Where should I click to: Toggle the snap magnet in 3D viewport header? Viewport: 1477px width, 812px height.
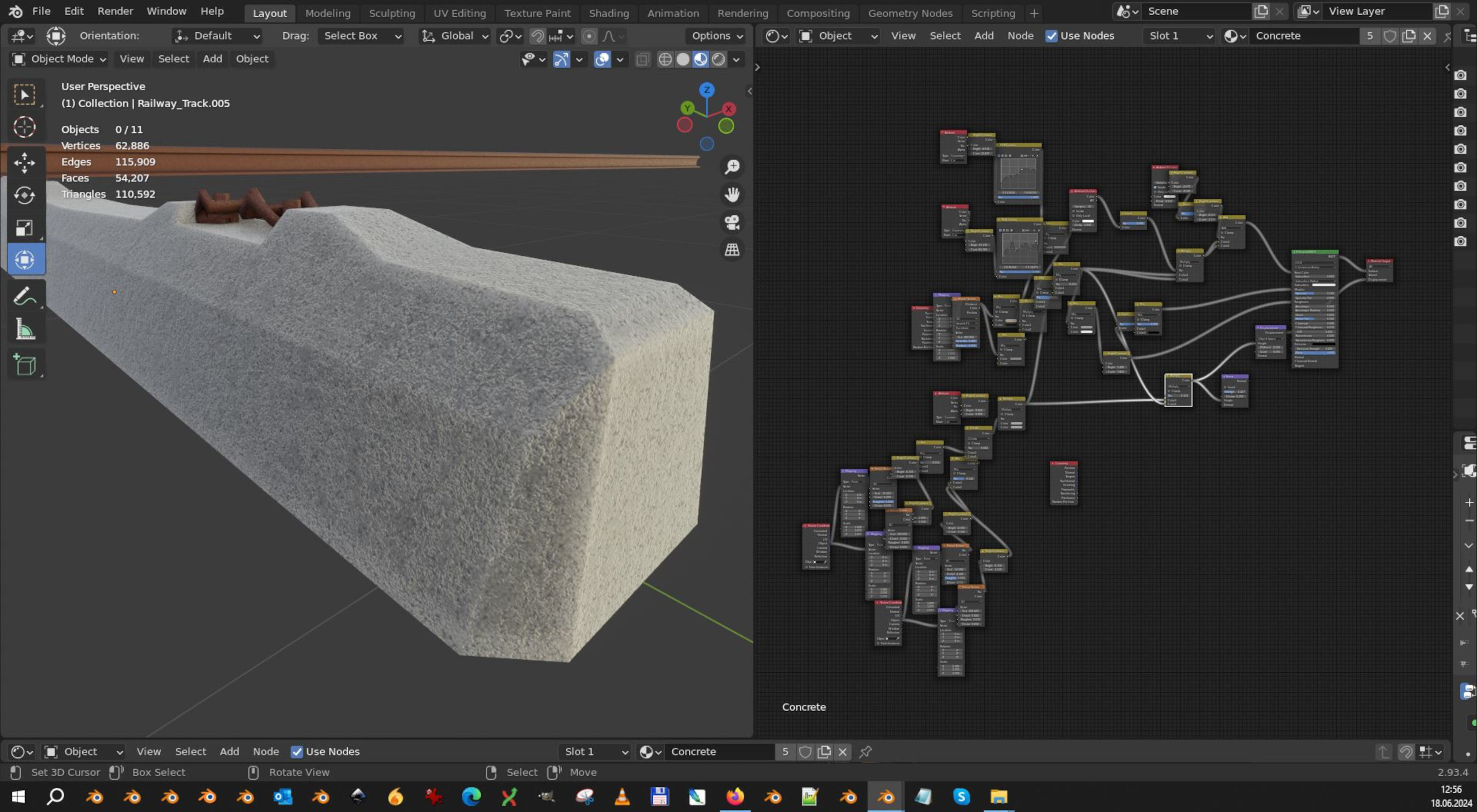537,36
